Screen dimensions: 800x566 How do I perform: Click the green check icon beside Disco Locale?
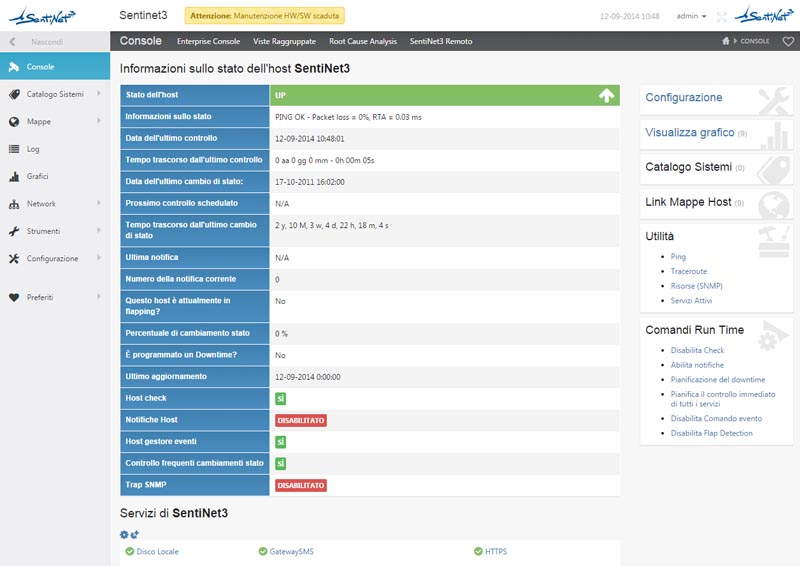click(x=130, y=551)
